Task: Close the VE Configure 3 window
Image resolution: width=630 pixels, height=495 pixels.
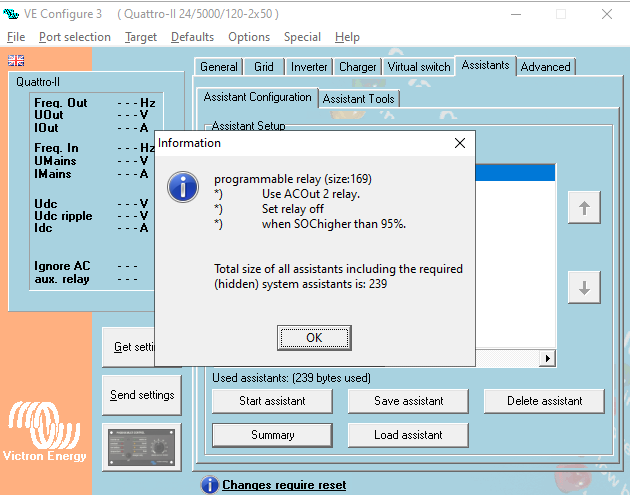Action: 607,14
